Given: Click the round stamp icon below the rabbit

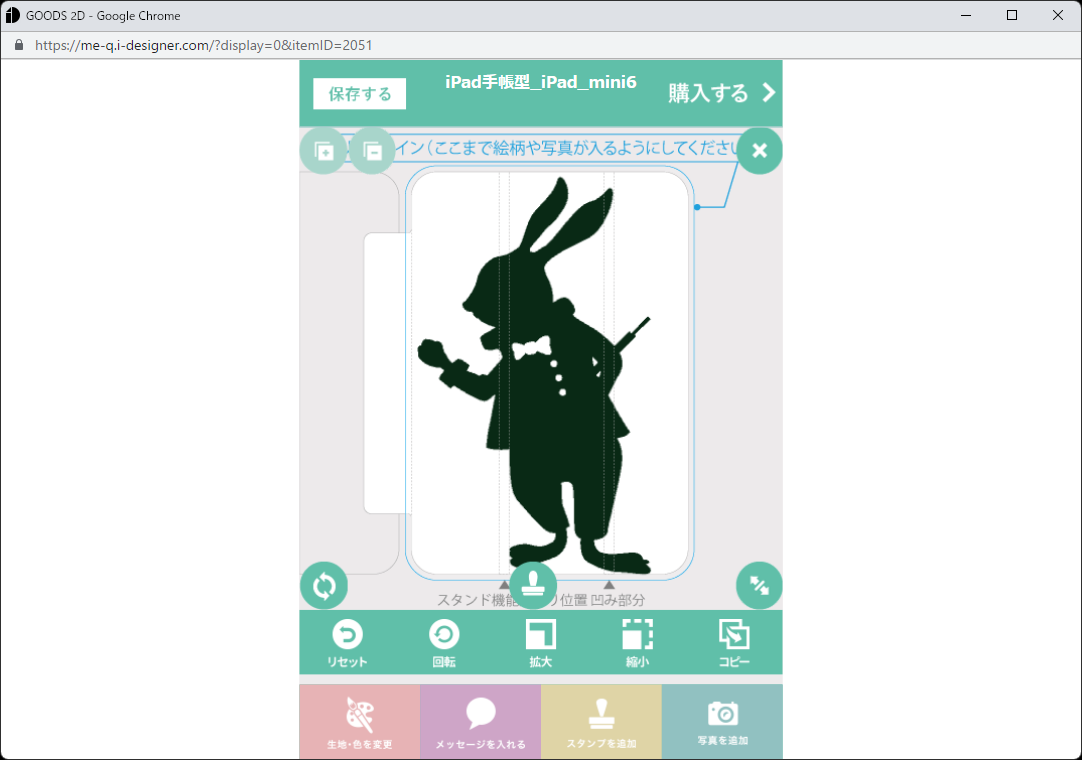Looking at the screenshot, I should 533,586.
